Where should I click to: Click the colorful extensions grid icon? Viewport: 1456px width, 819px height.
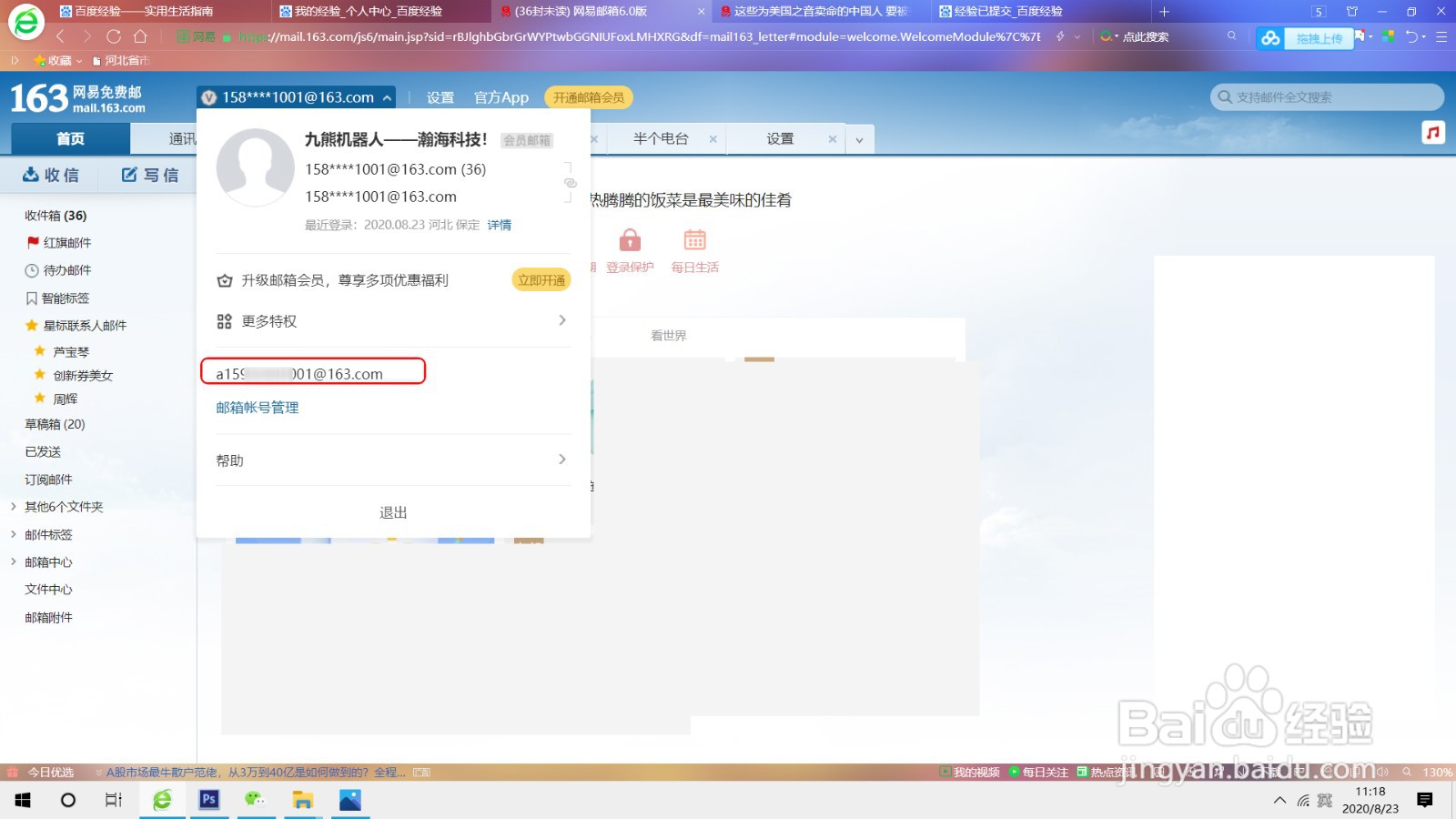coord(1389,36)
